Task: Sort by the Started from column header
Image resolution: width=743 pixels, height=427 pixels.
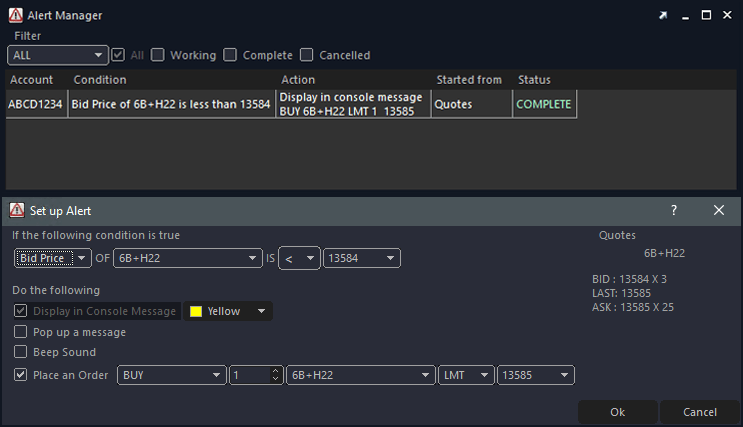Action: (469, 80)
